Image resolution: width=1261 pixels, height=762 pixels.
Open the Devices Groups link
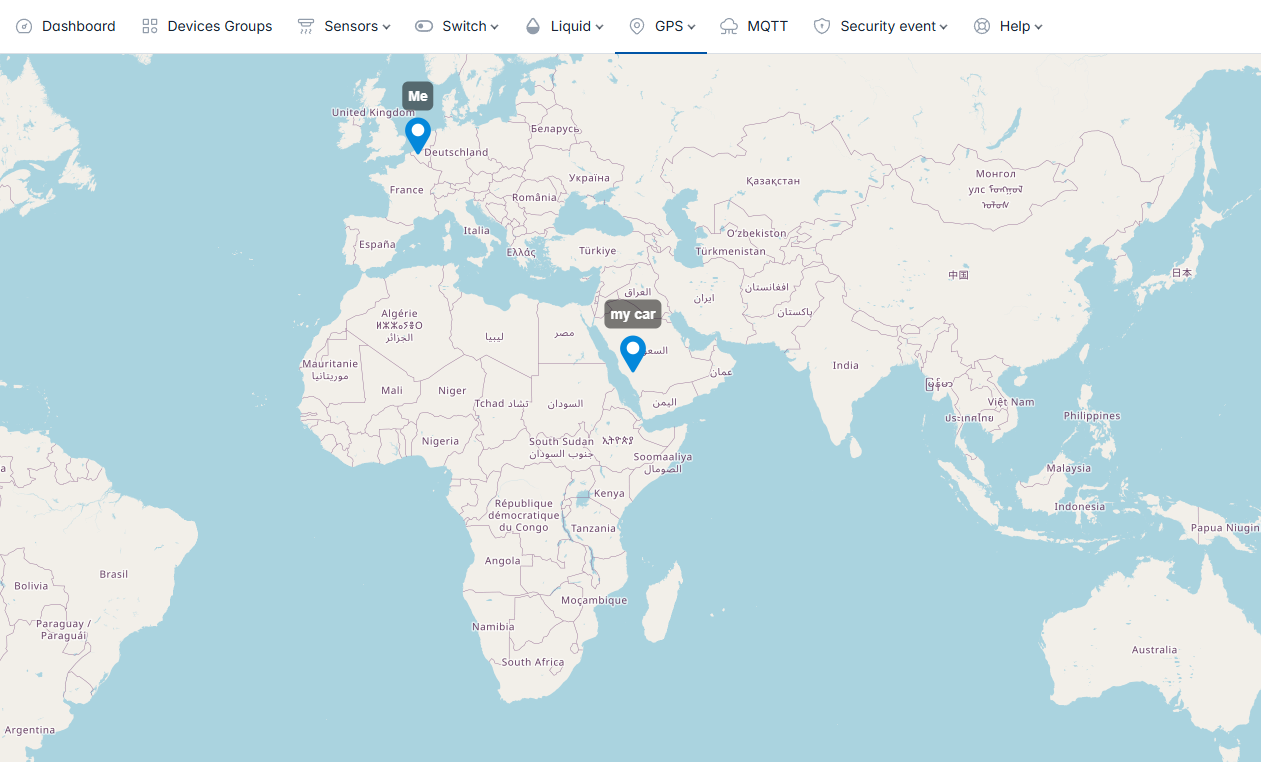(x=219, y=26)
